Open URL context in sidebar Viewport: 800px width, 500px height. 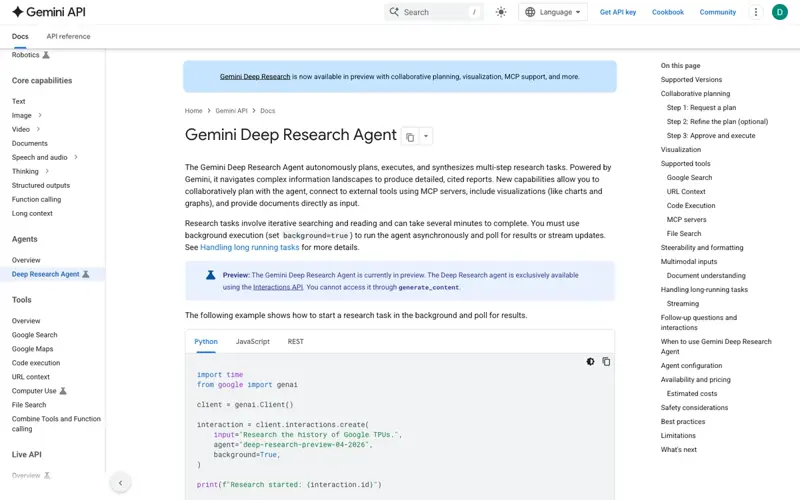(31, 377)
